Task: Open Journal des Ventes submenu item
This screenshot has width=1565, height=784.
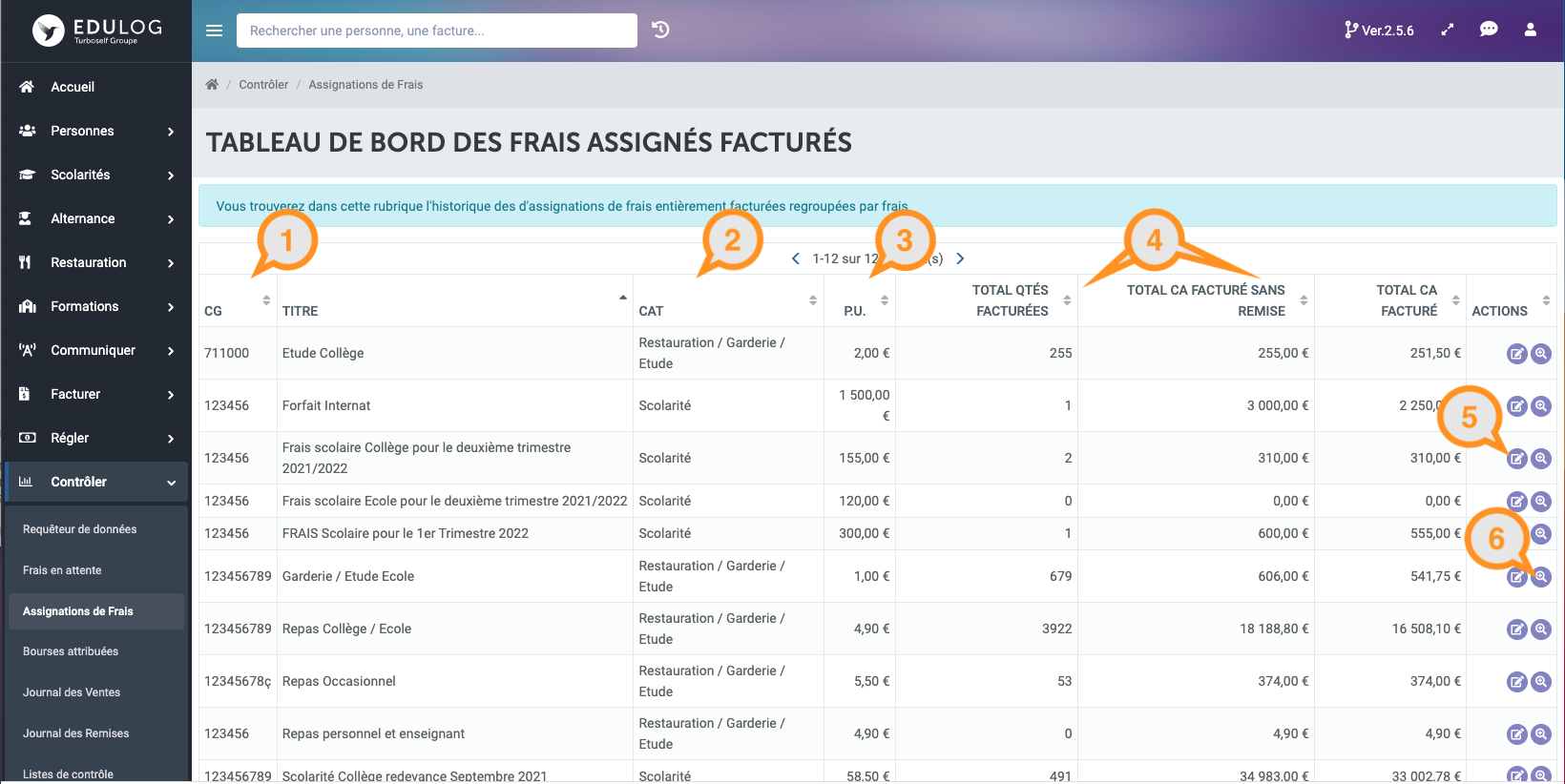Action: coord(95,692)
